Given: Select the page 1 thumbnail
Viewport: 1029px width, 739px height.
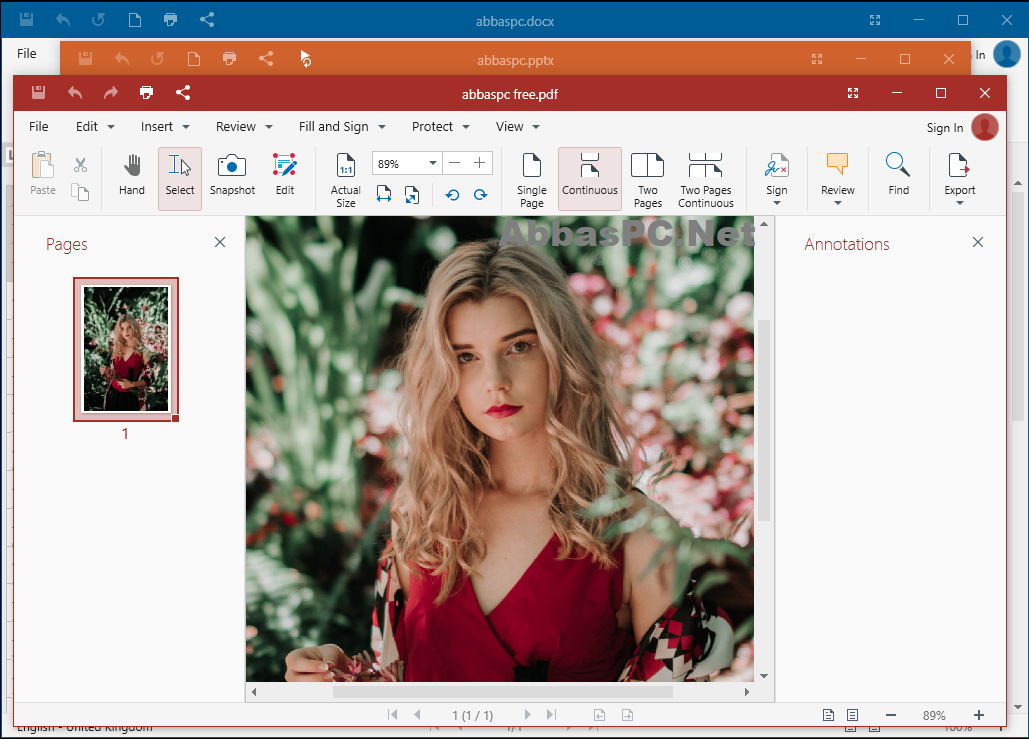Looking at the screenshot, I should [126, 349].
